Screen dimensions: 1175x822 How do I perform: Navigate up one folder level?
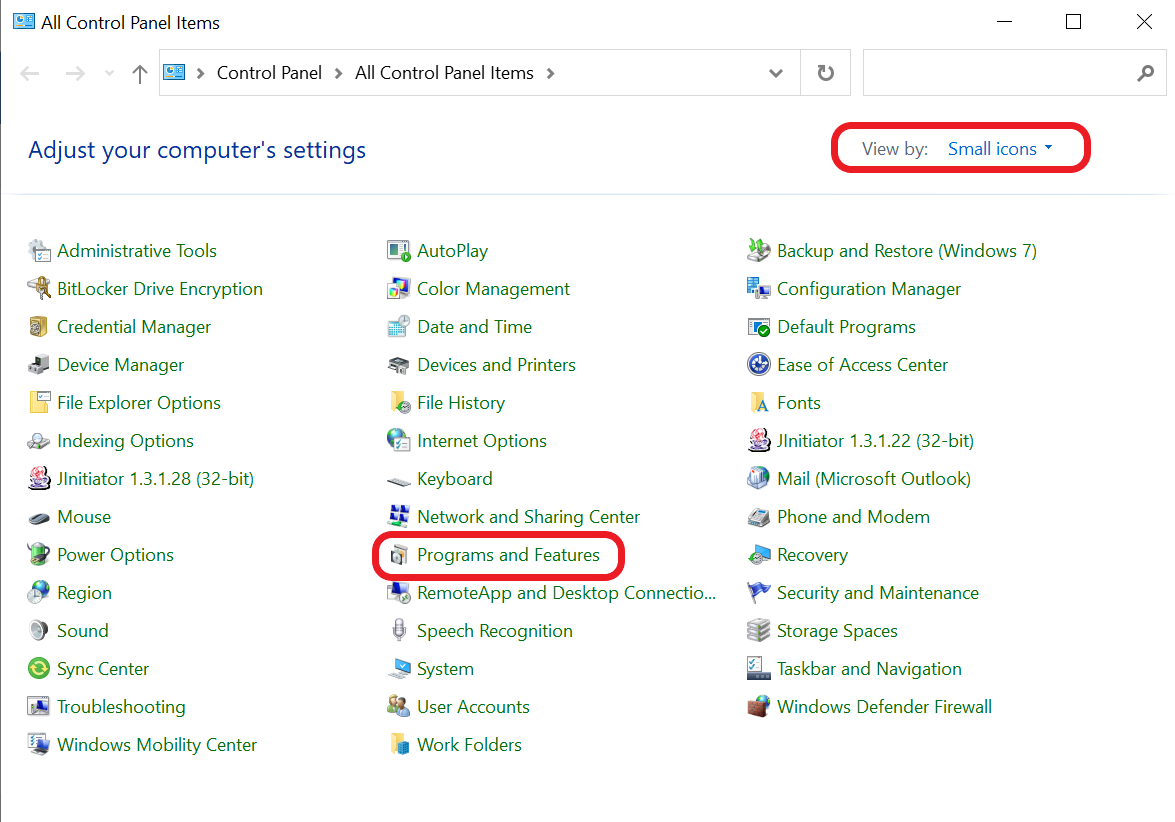139,72
